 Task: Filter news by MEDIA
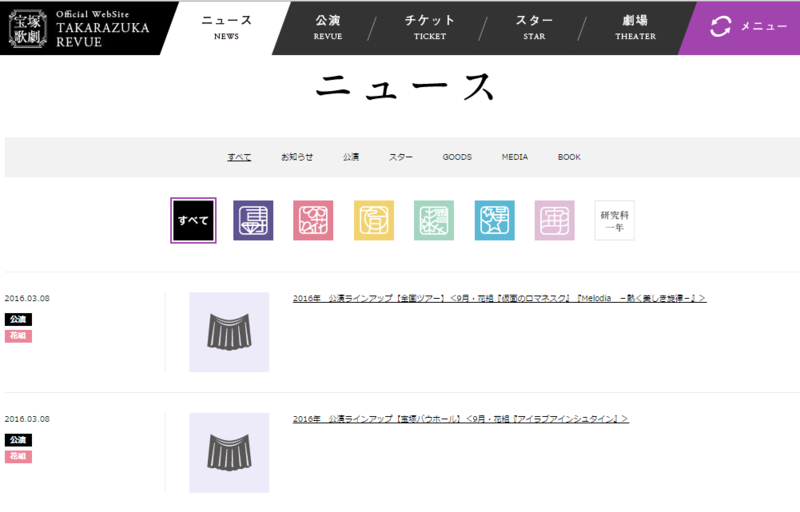[515, 157]
